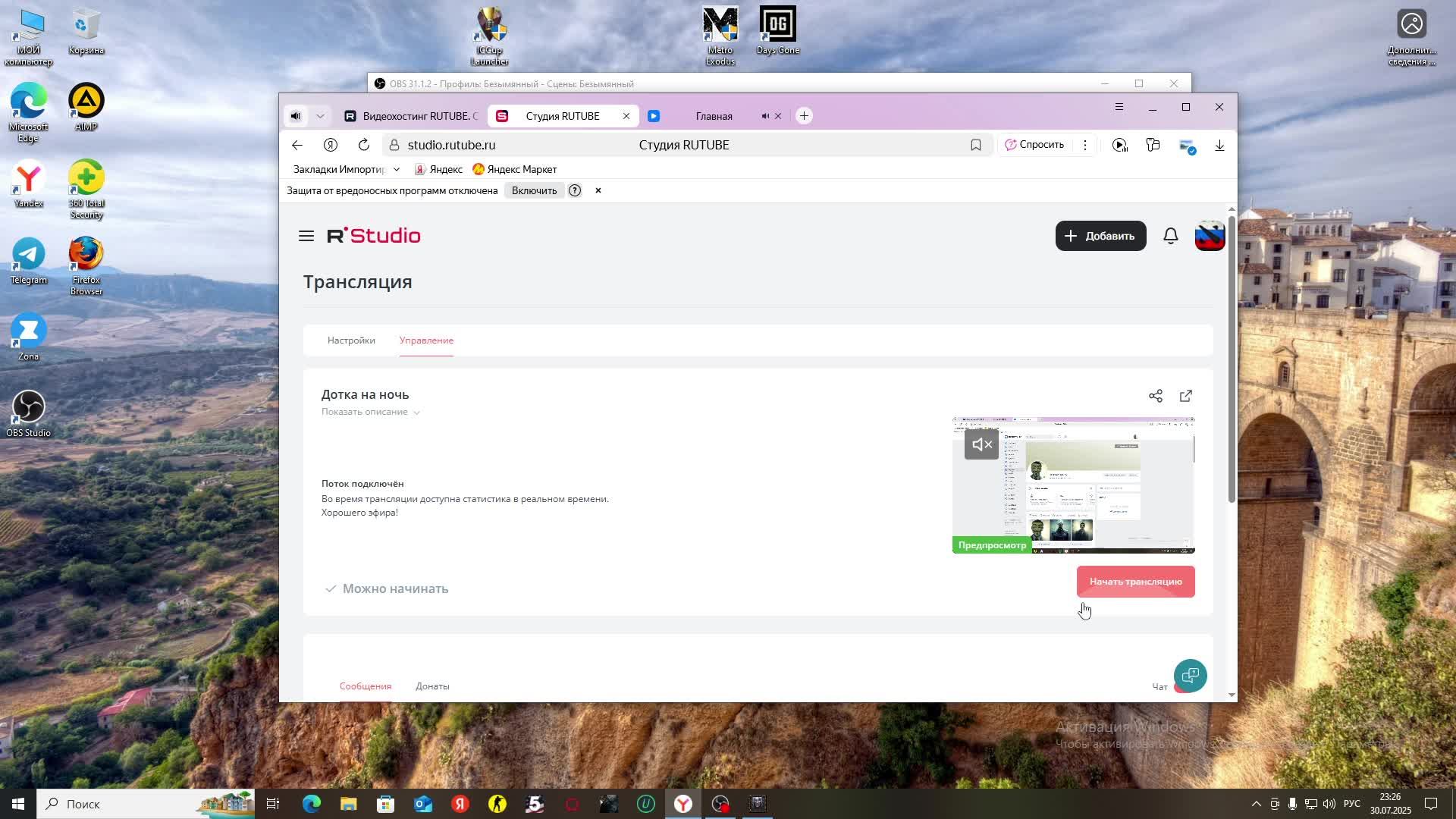Open the teal support chat bubble
This screenshot has height=819, width=1456.
tap(1190, 675)
